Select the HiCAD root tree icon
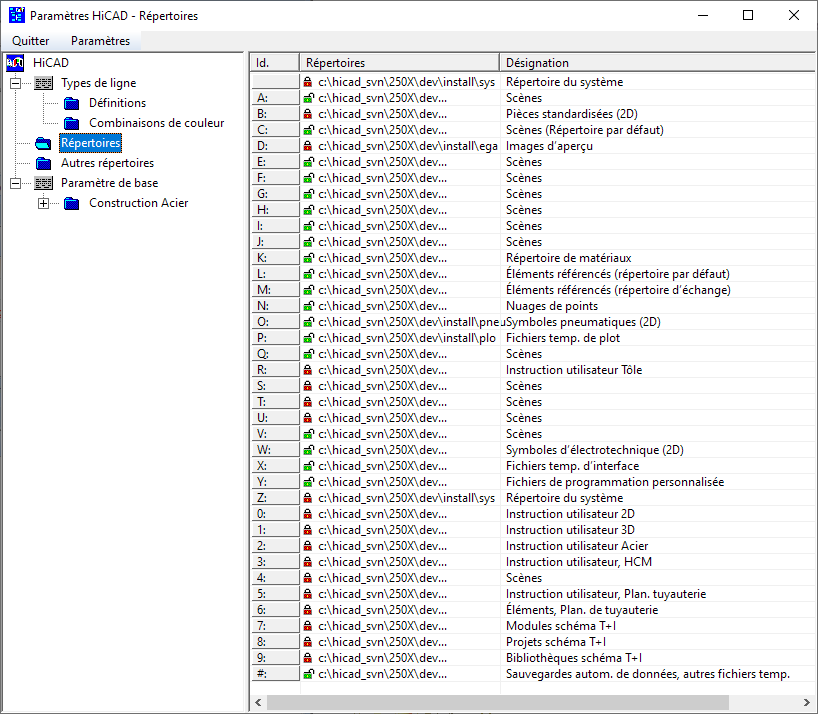 tap(15, 63)
